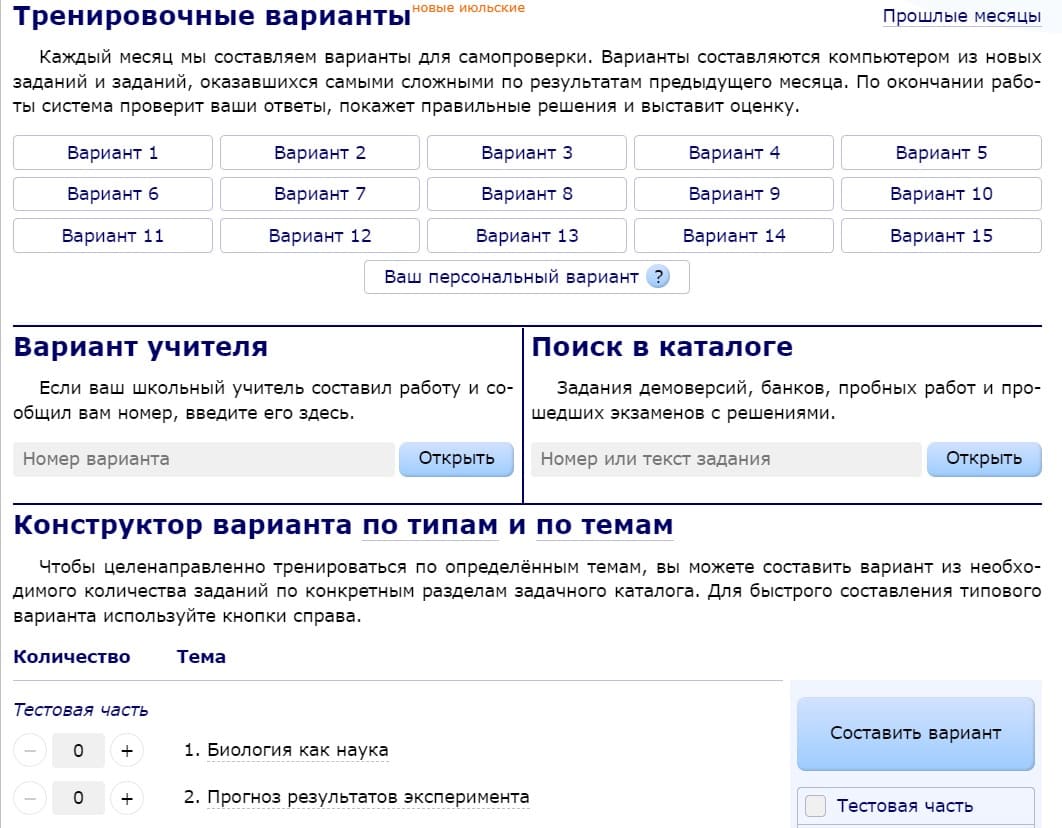Select Вариант 8 training test
Viewport: 1062px width, 828px height.
click(527, 194)
